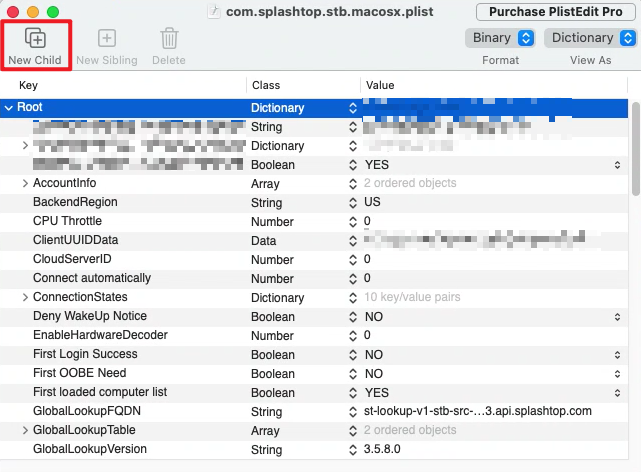This screenshot has height=472, width=641.
Task: Open class popup for GlobalLookupVersion row
Action: (353, 450)
